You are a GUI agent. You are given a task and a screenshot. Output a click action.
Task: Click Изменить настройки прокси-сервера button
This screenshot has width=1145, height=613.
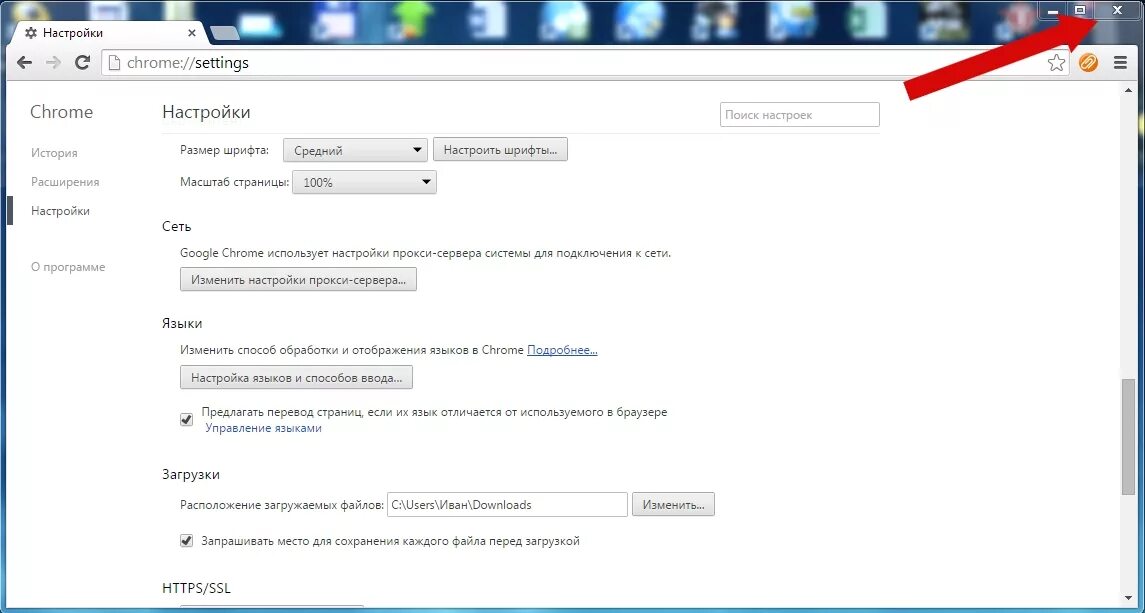298,279
